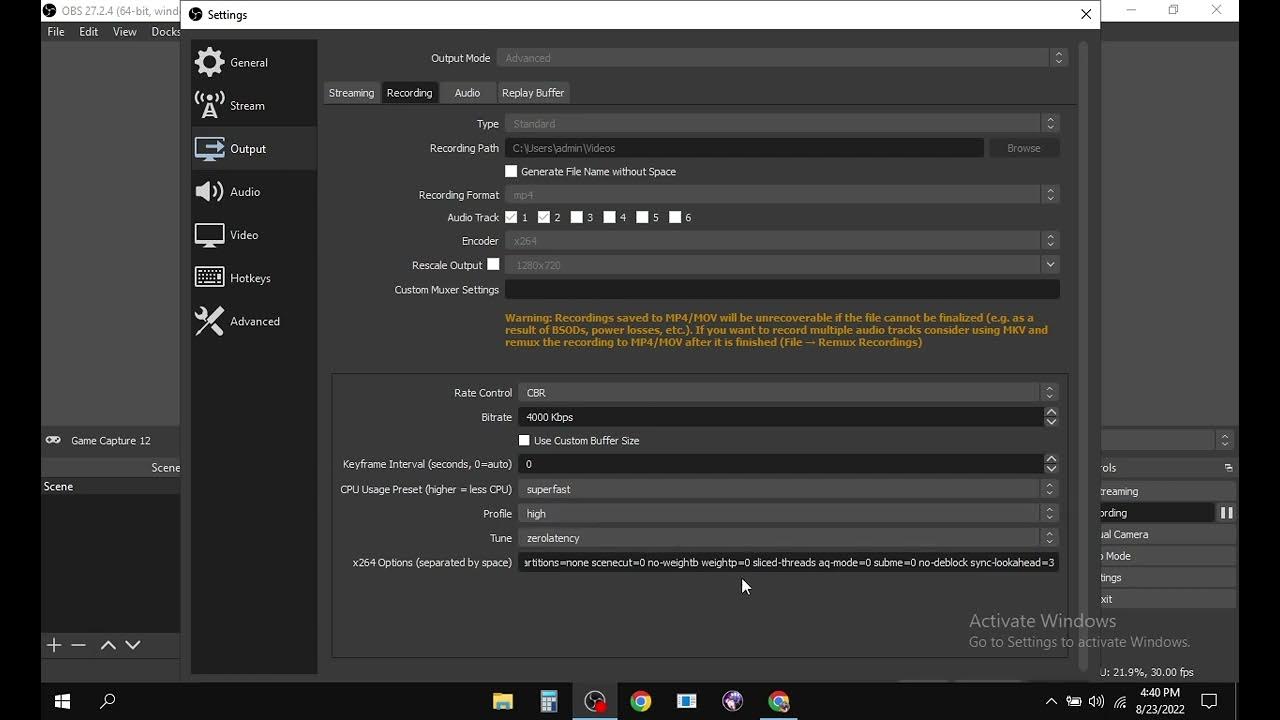Move scene down with down arrow

point(132,645)
